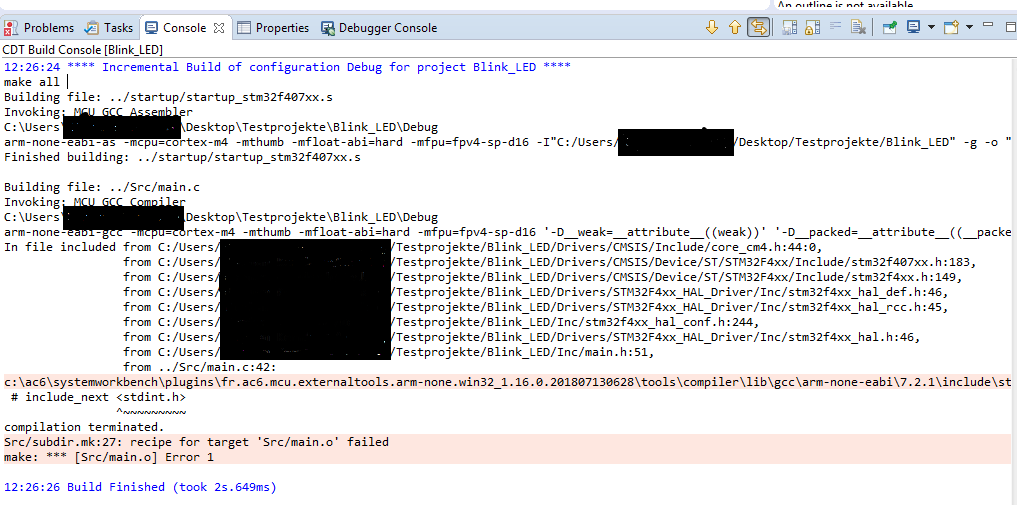The image size is (1017, 505).
Task: Toggle the greyed-out Word Wrap lines icon
Action: click(x=835, y=27)
